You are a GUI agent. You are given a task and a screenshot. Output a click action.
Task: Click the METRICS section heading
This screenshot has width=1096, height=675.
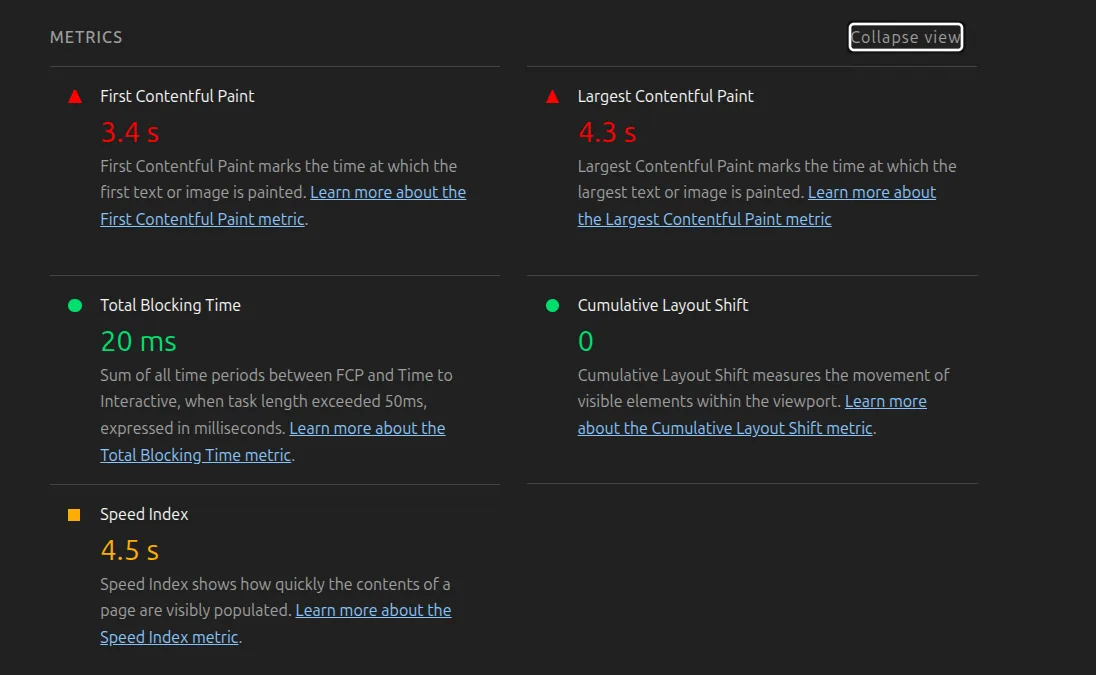[86, 37]
